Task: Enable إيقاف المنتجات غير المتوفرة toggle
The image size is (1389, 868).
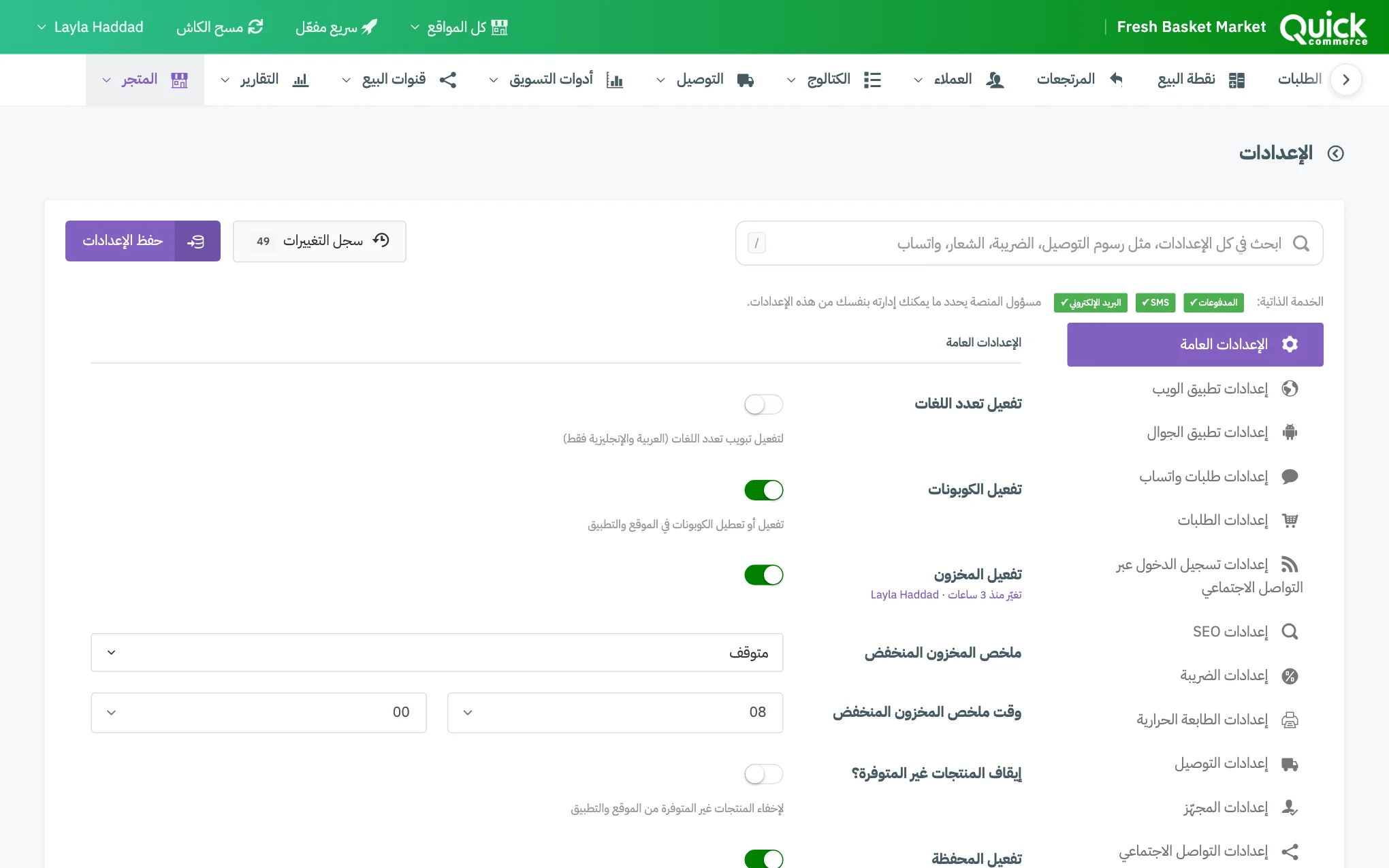Action: point(764,774)
